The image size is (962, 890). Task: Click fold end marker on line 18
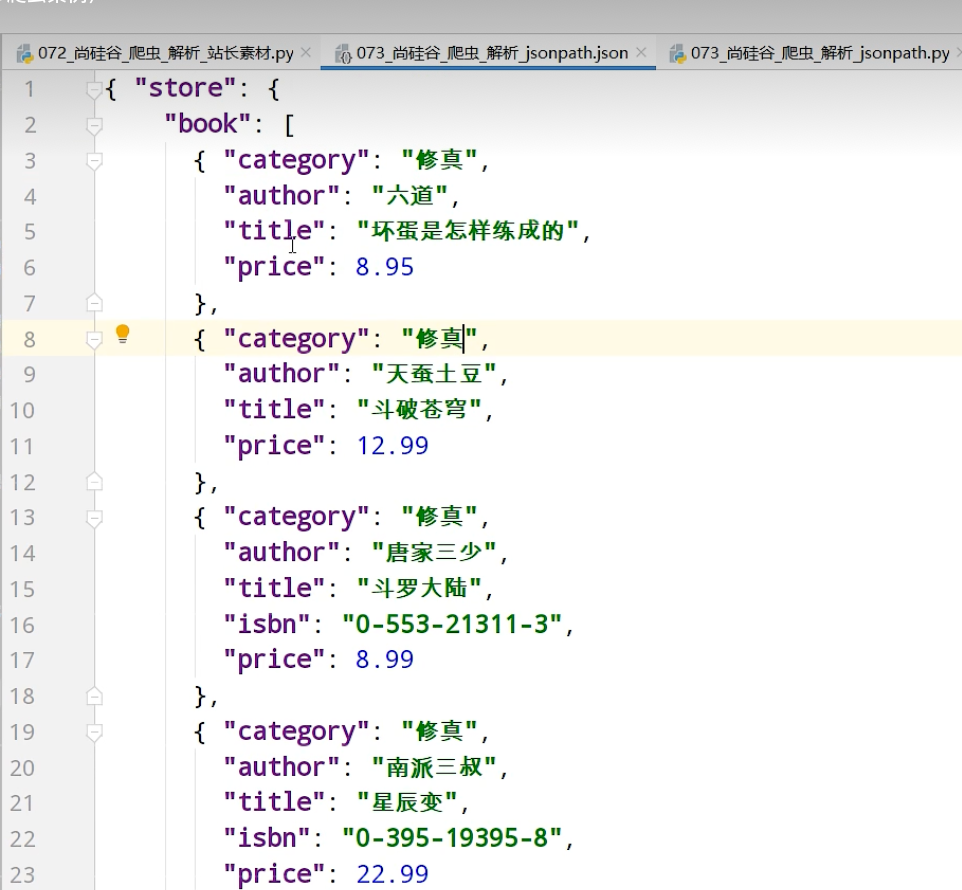[94, 696]
